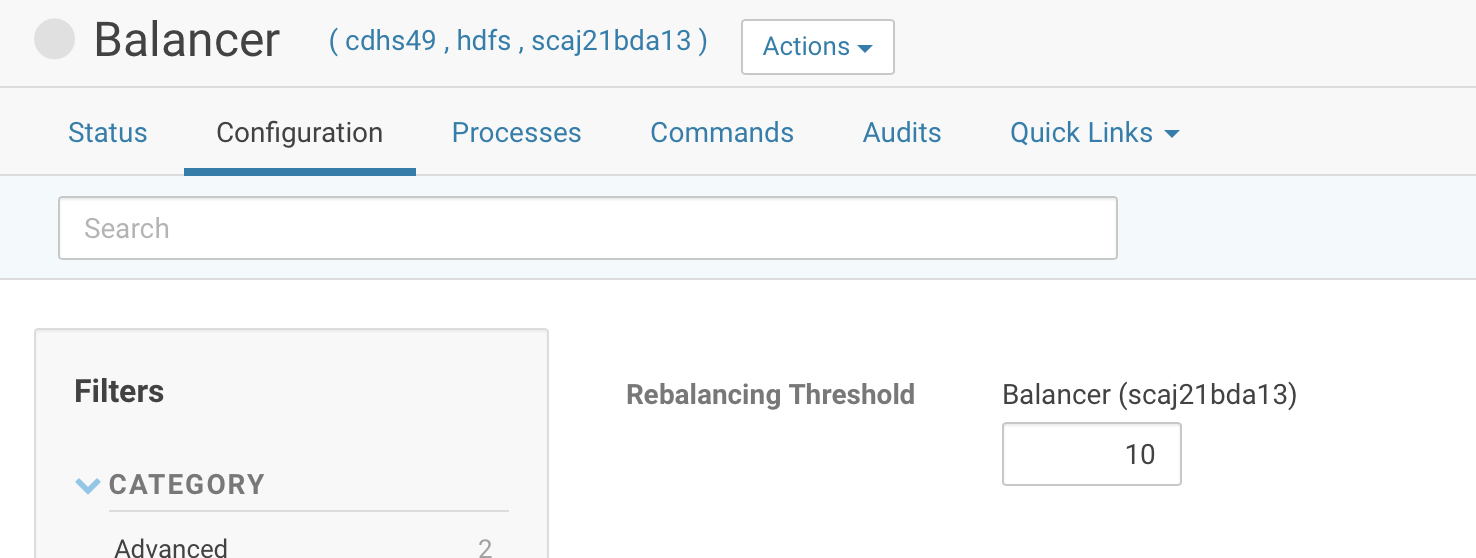The image size is (1476, 558).
Task: Click the Balancer page title
Action: [x=187, y=40]
